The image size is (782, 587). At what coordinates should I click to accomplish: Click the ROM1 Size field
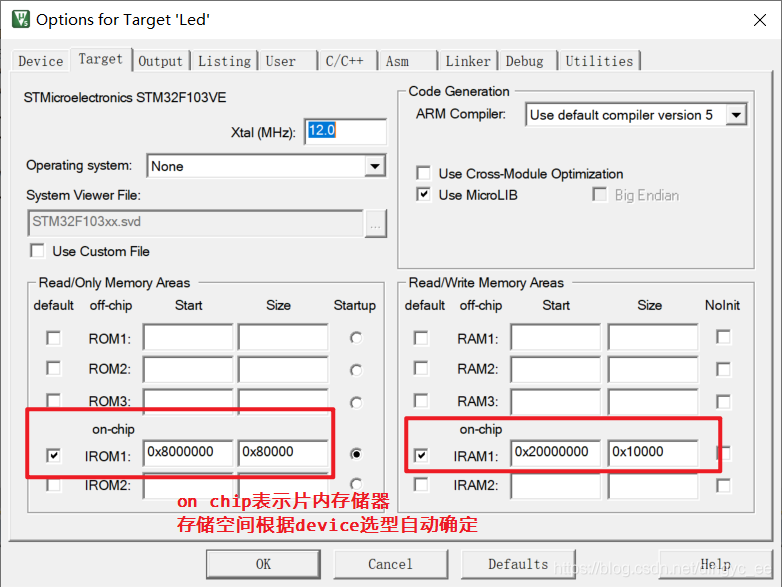click(283, 338)
